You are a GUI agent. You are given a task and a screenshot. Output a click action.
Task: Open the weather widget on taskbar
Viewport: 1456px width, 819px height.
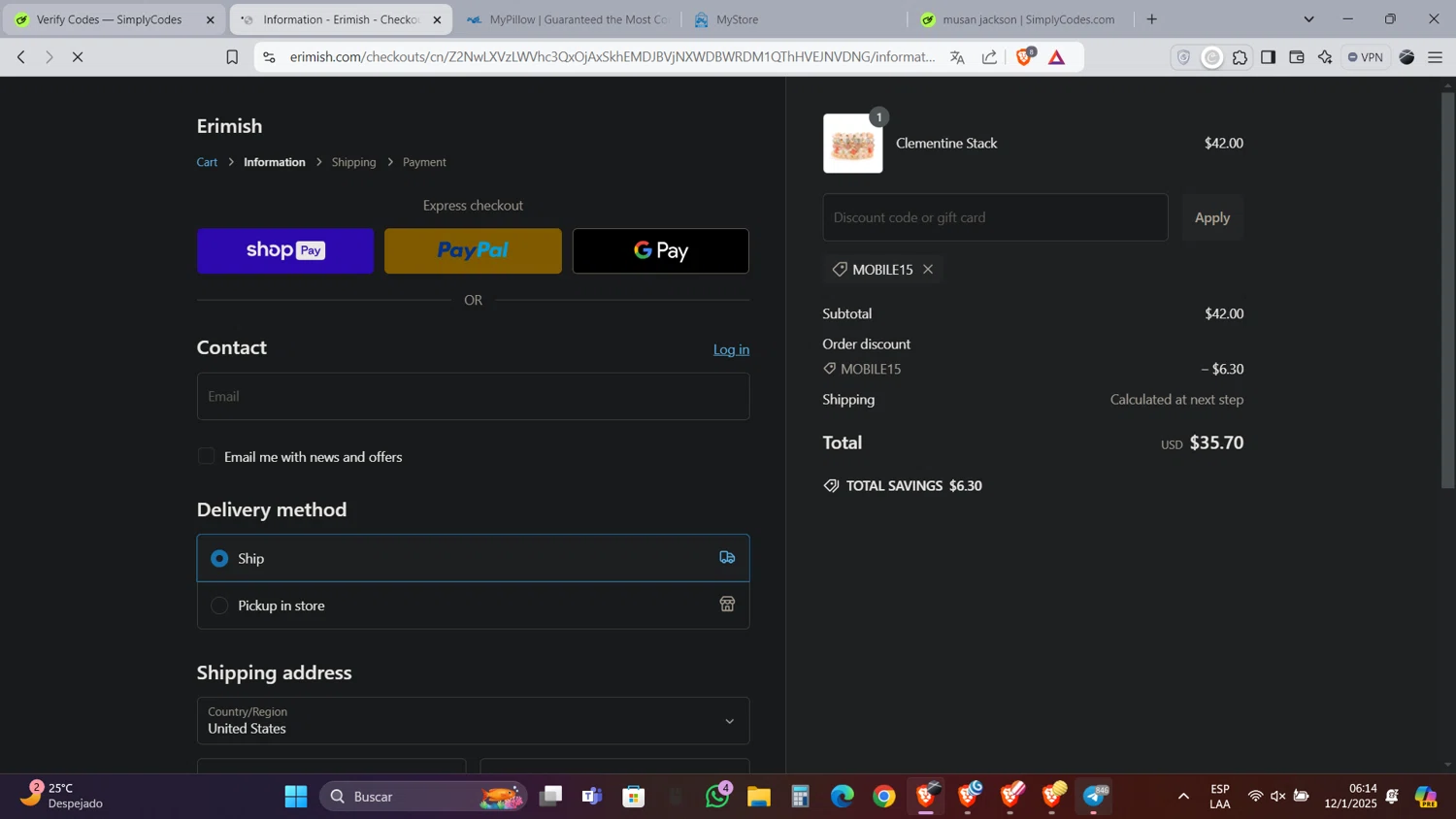tap(63, 796)
